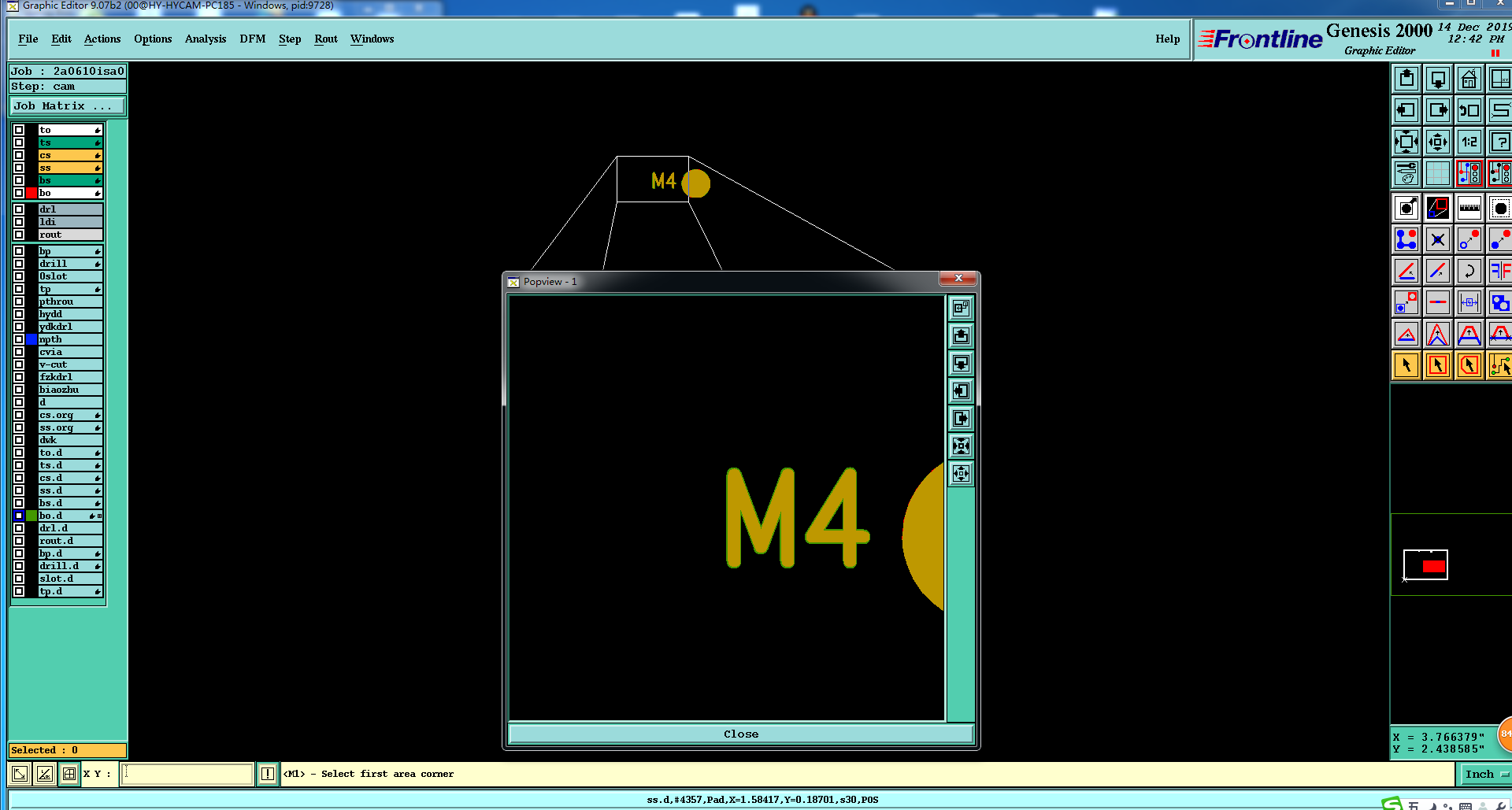1512x810 pixels.
Task: Click the exclamation mark icon in command bar
Action: tap(268, 774)
